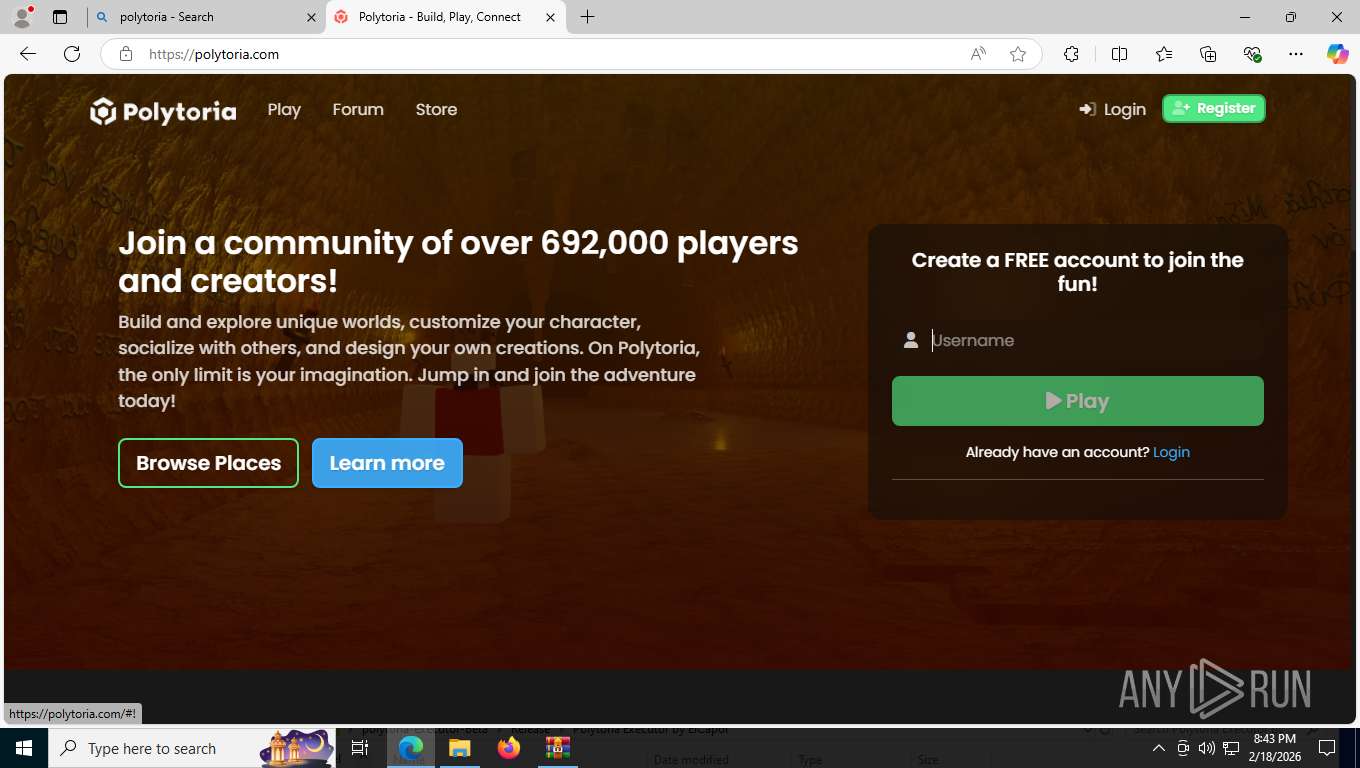Click the Browse Places button

tap(208, 463)
